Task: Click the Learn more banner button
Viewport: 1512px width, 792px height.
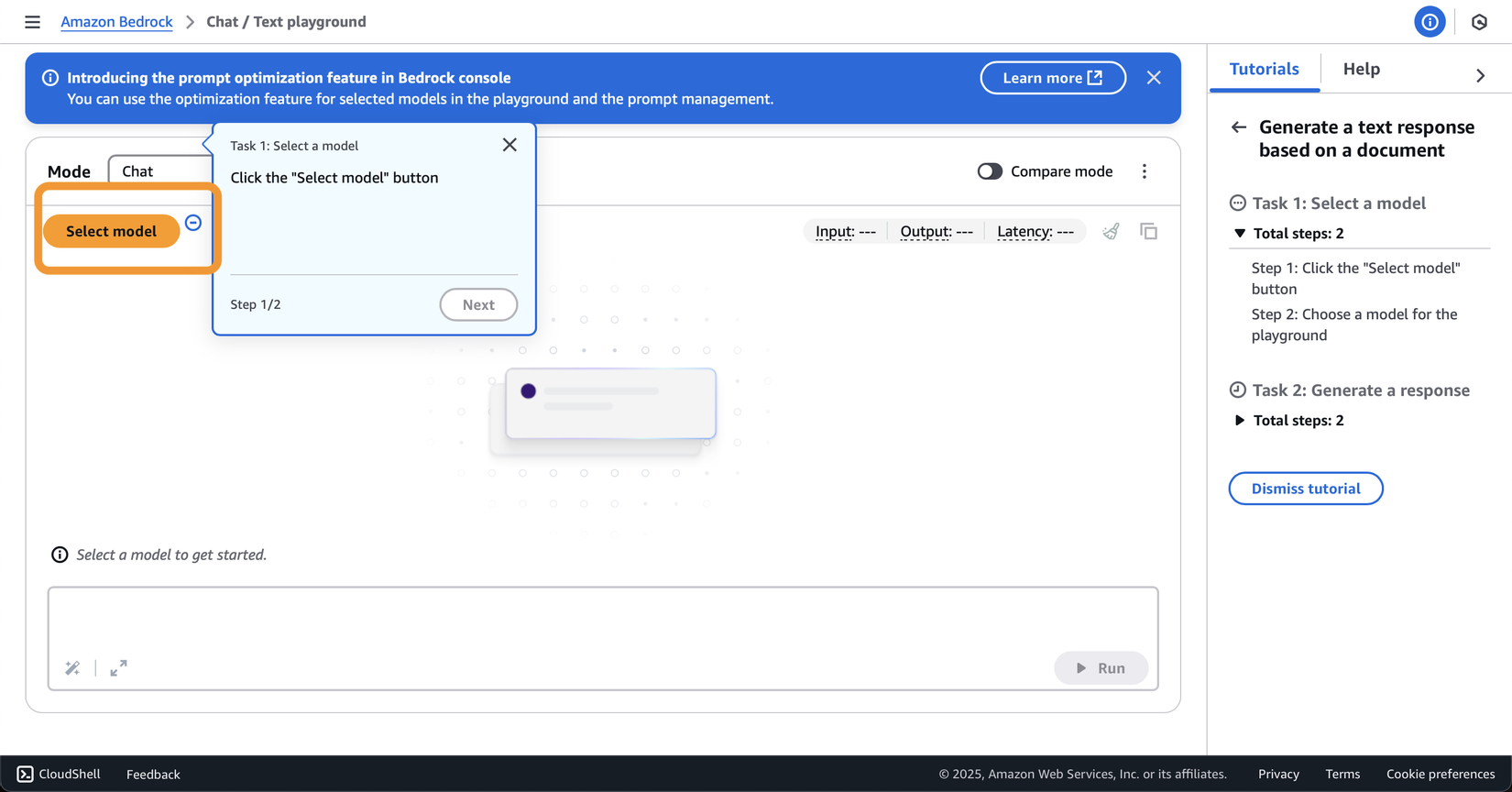Action: tap(1052, 78)
